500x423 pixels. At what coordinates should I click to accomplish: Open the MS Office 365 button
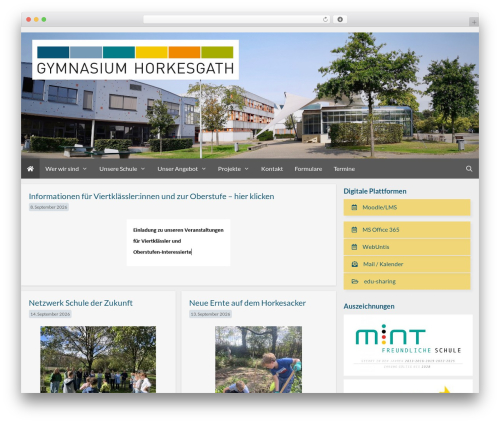click(407, 230)
